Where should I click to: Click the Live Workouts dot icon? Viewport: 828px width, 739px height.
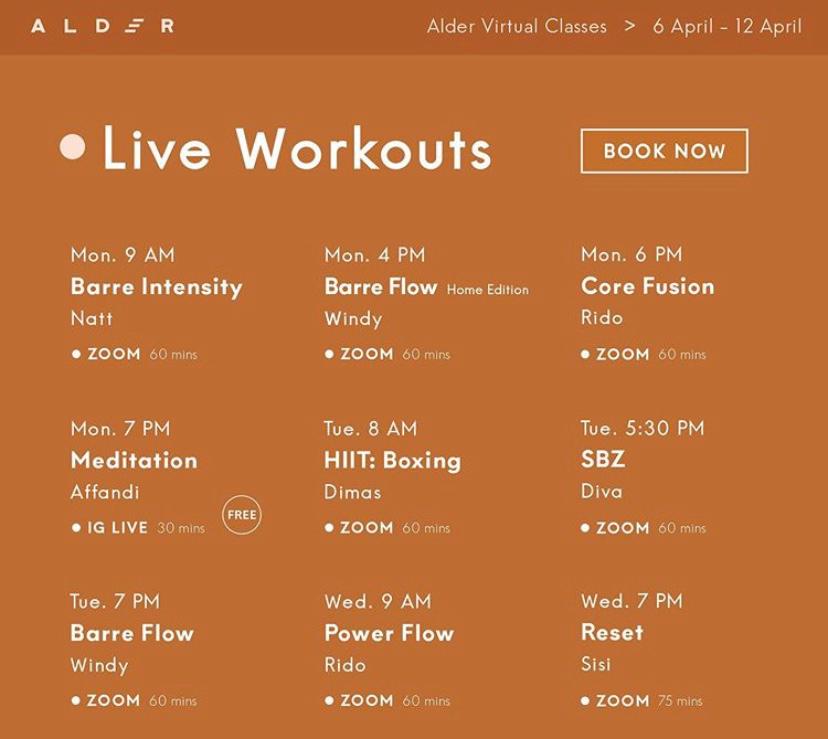click(x=73, y=148)
